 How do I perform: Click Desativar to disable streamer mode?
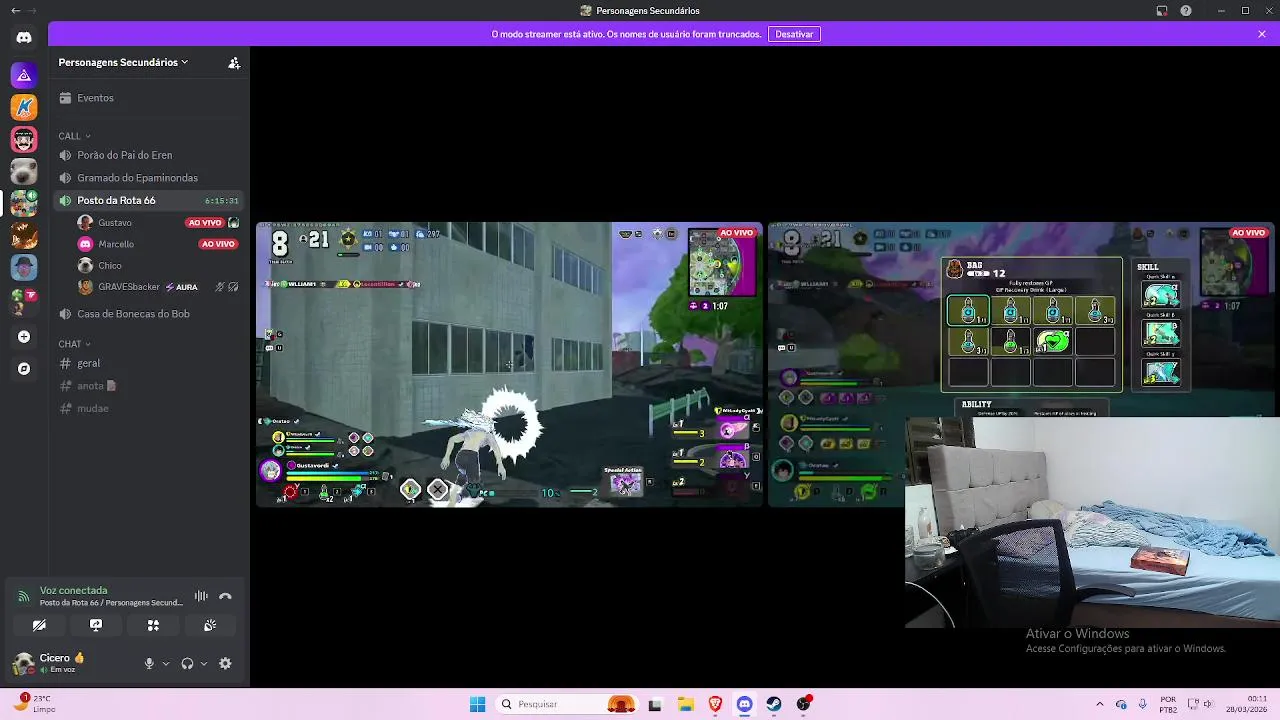pyautogui.click(x=794, y=34)
